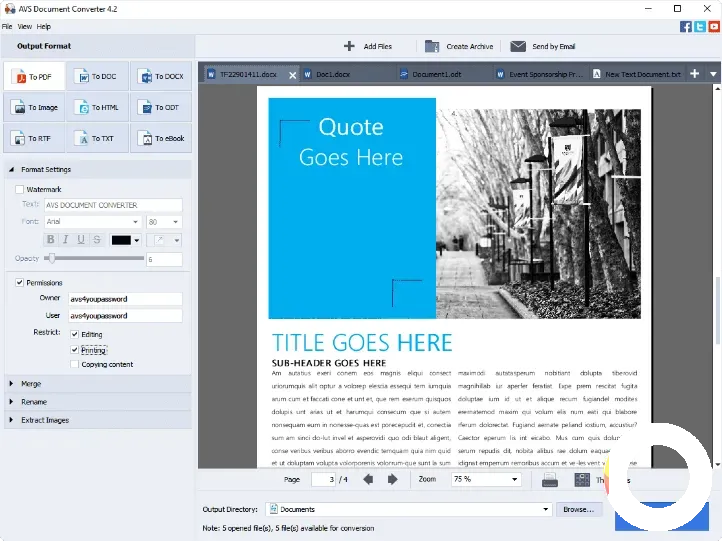
Task: Select the To DOCX output format
Action: [x=161, y=76]
